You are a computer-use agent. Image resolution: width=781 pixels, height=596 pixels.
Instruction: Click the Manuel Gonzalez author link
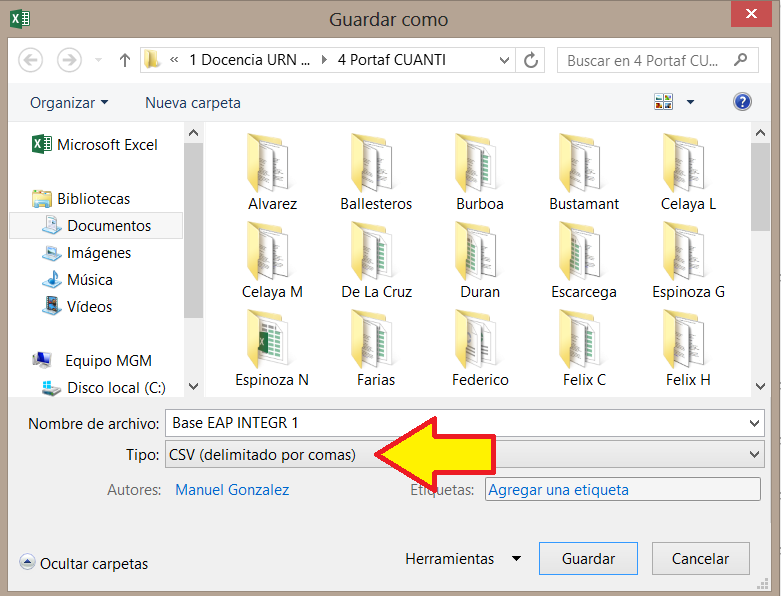(232, 490)
